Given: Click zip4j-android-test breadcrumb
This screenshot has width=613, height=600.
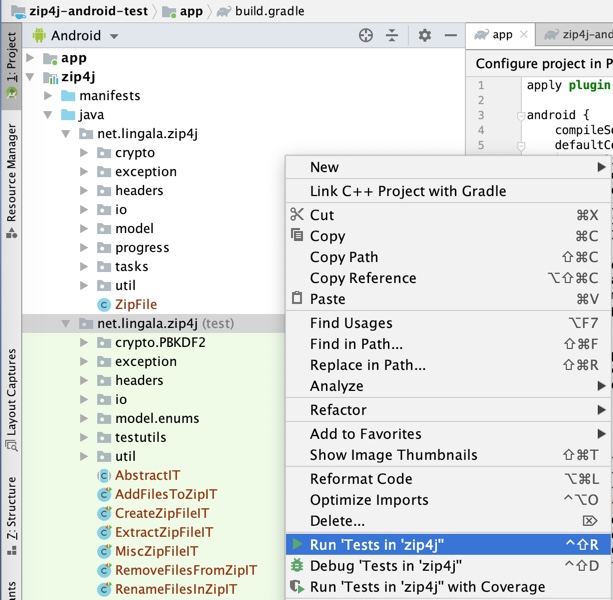Looking at the screenshot, I should coord(79,11).
